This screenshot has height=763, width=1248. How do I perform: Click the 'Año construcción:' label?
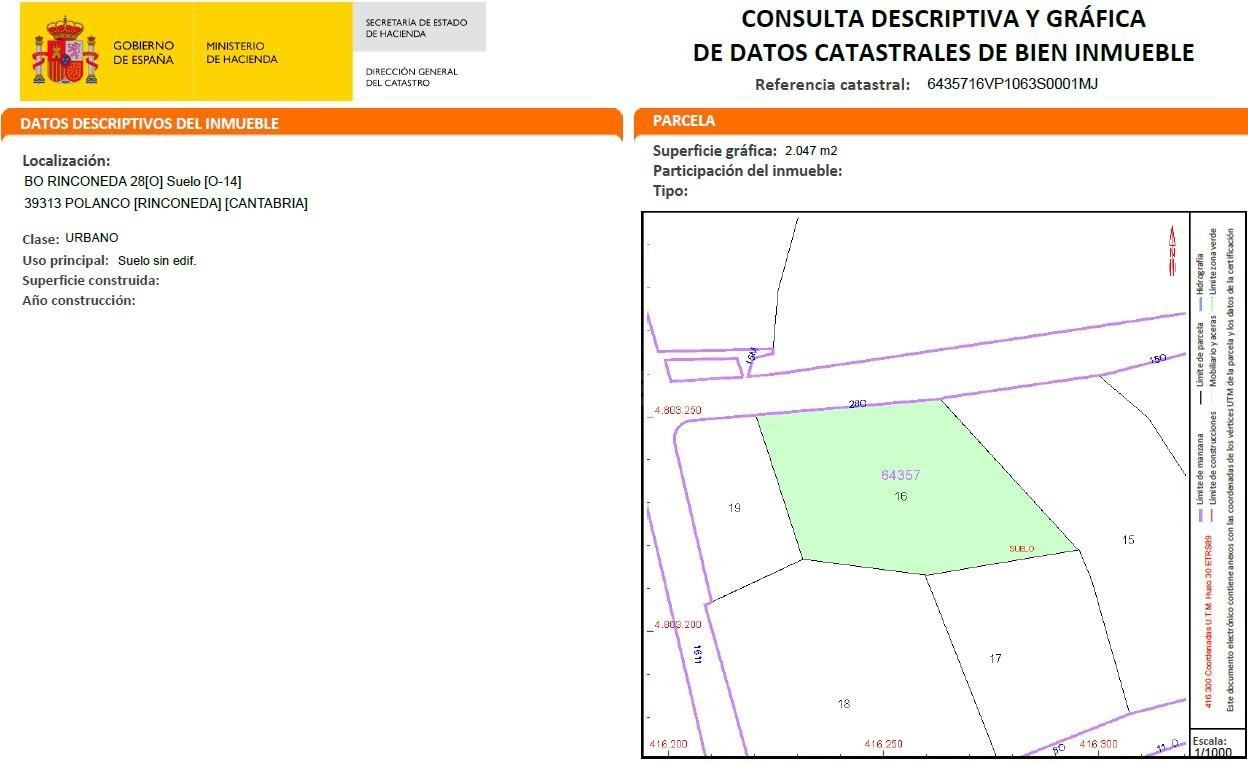click(79, 301)
